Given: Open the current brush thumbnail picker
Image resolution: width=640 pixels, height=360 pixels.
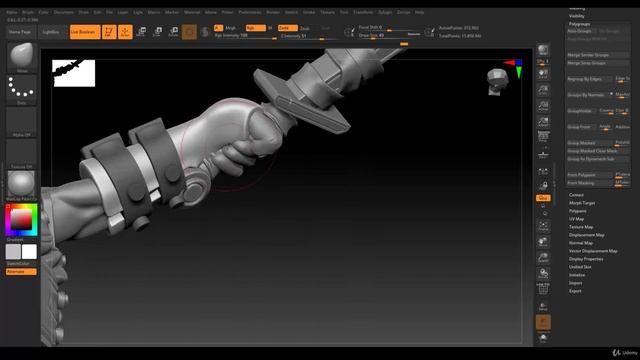Looking at the screenshot, I should pos(21,56).
